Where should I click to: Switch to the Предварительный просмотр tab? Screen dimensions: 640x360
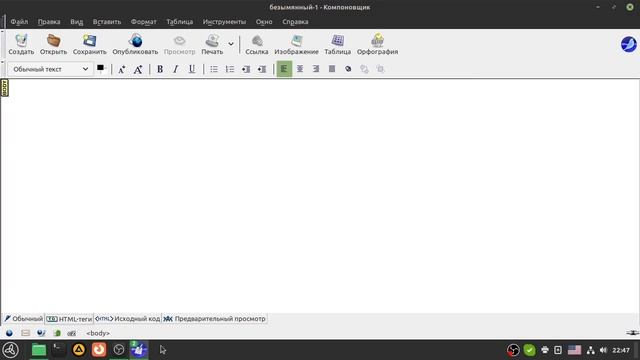pos(214,318)
